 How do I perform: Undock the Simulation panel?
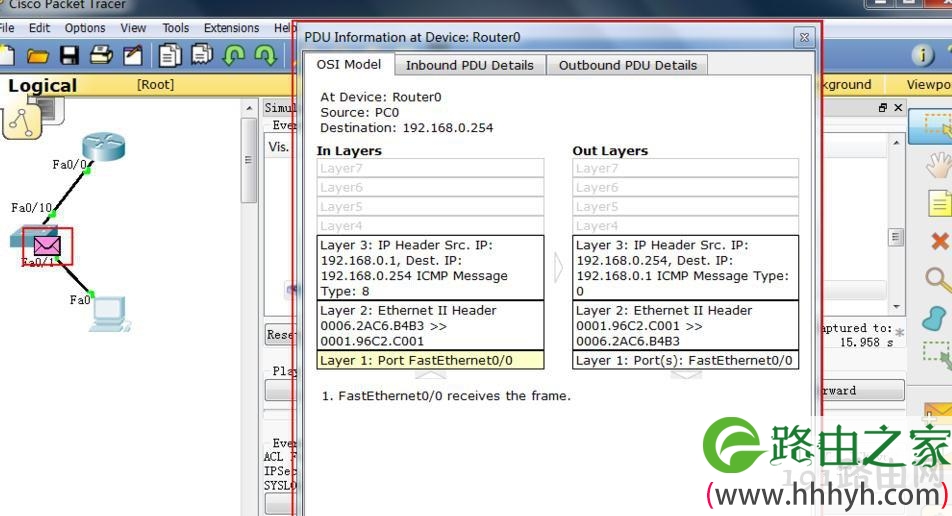pos(883,107)
